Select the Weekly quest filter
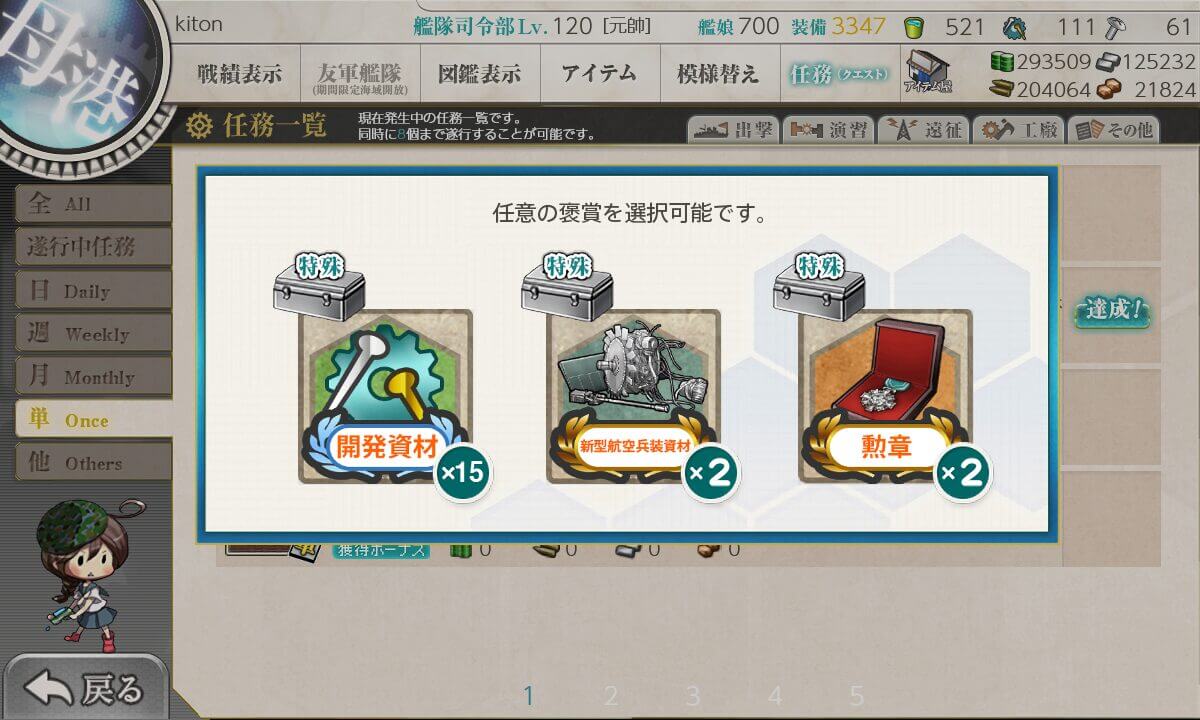Viewport: 1200px width, 720px height. click(x=93, y=333)
